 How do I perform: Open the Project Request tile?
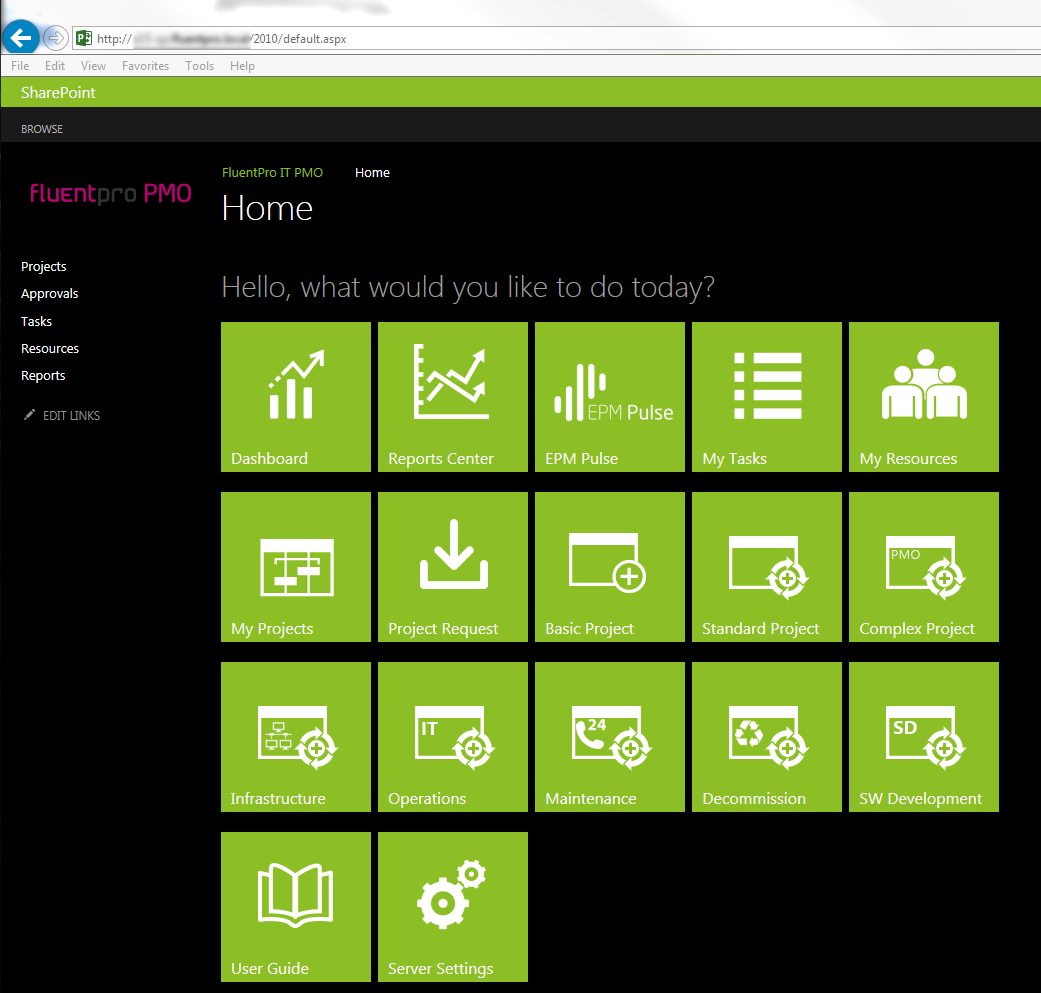[453, 567]
